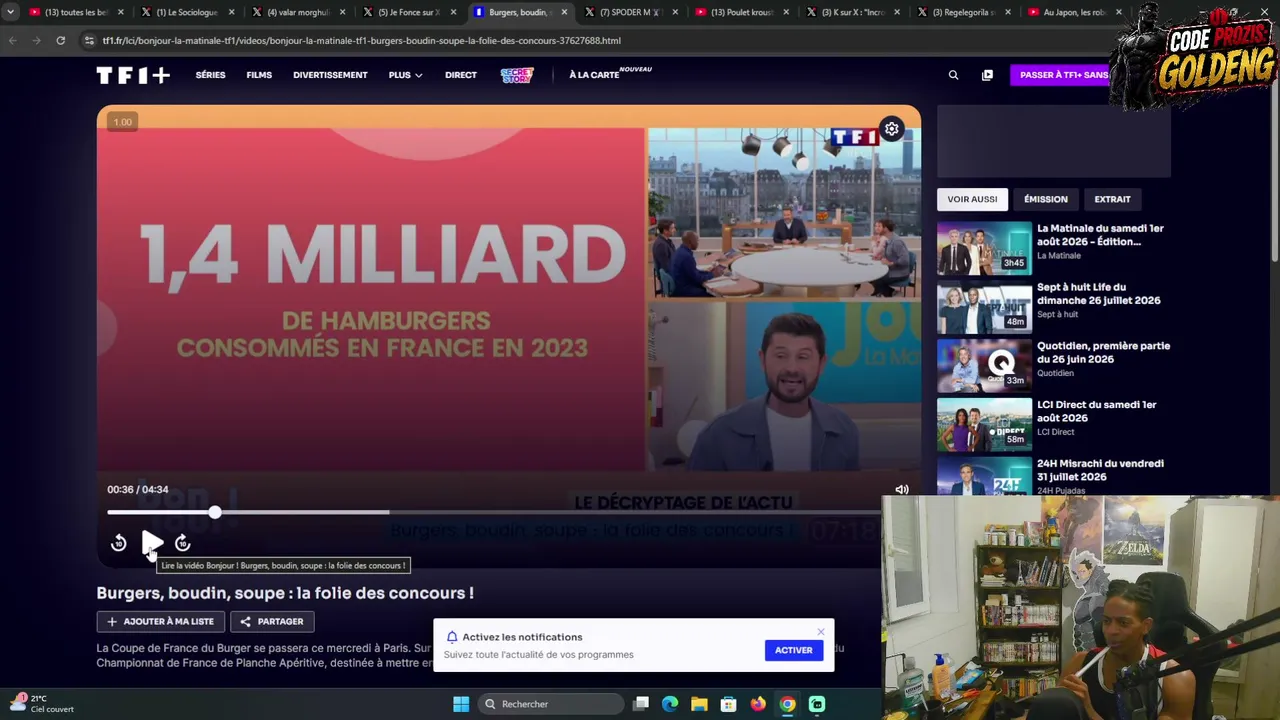
Task: Open La Matinale du samedi 1er août thumbnail
Action: click(984, 248)
